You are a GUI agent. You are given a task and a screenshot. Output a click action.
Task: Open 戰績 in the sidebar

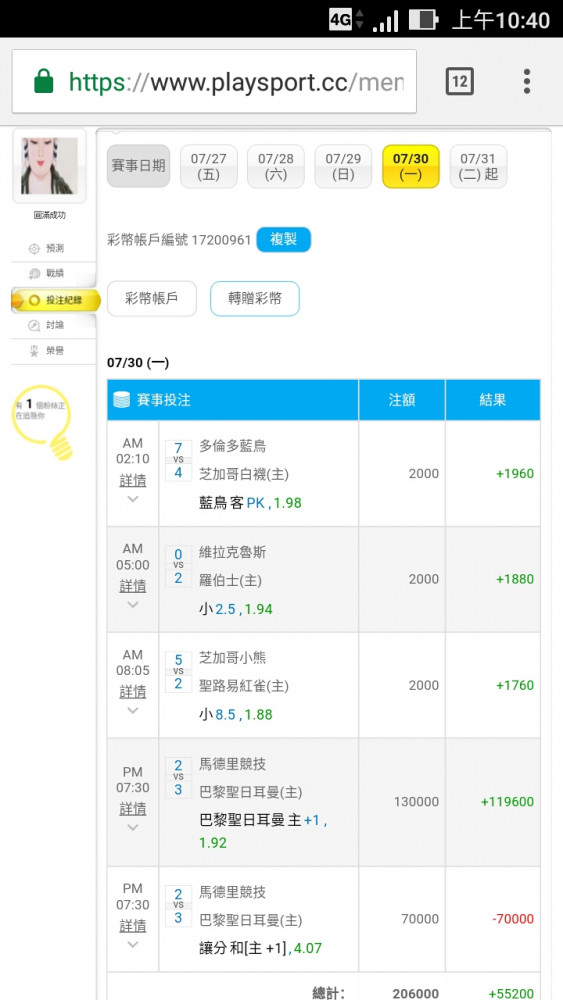tap(48, 274)
